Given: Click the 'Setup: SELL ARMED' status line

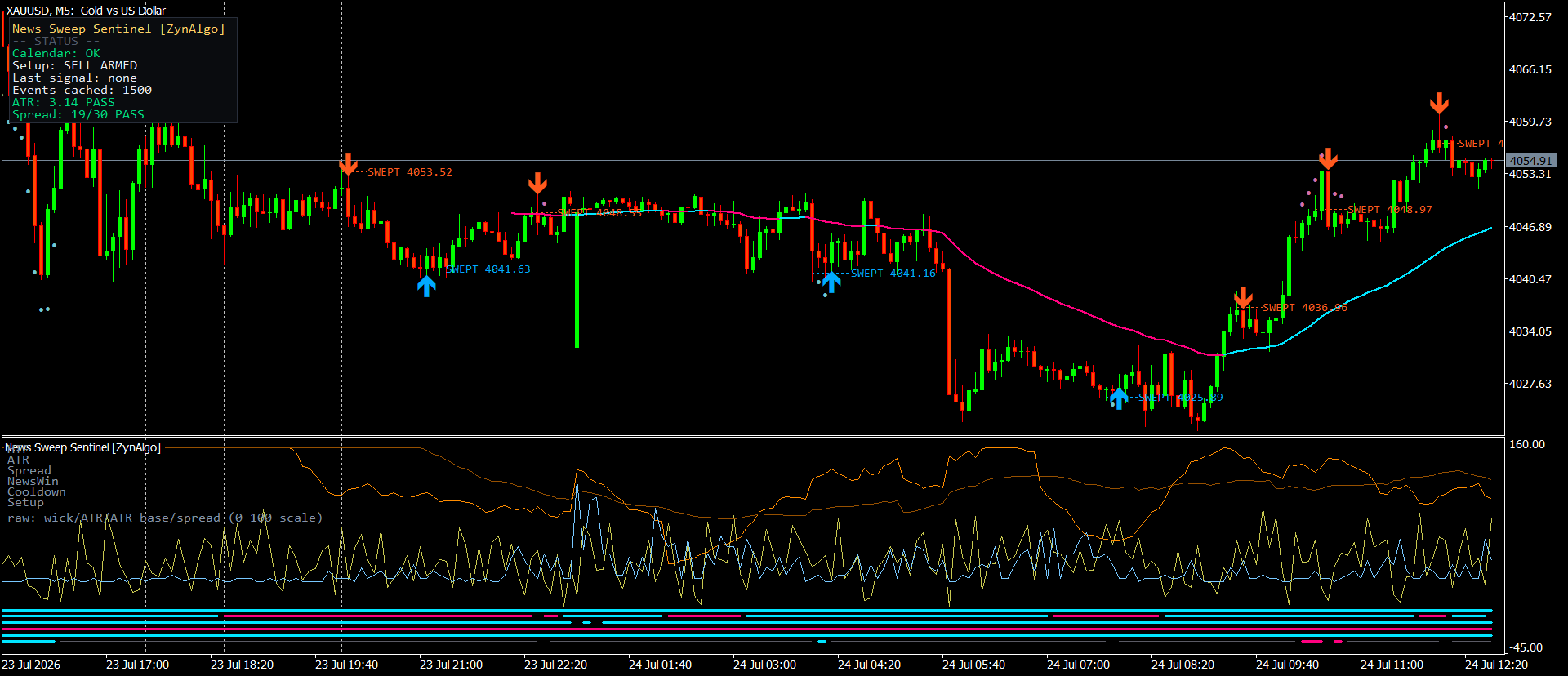Looking at the screenshot, I should 75,65.
